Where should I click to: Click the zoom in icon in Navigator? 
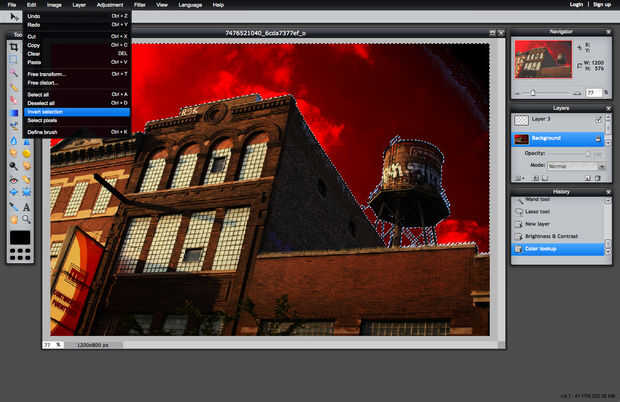(x=577, y=93)
